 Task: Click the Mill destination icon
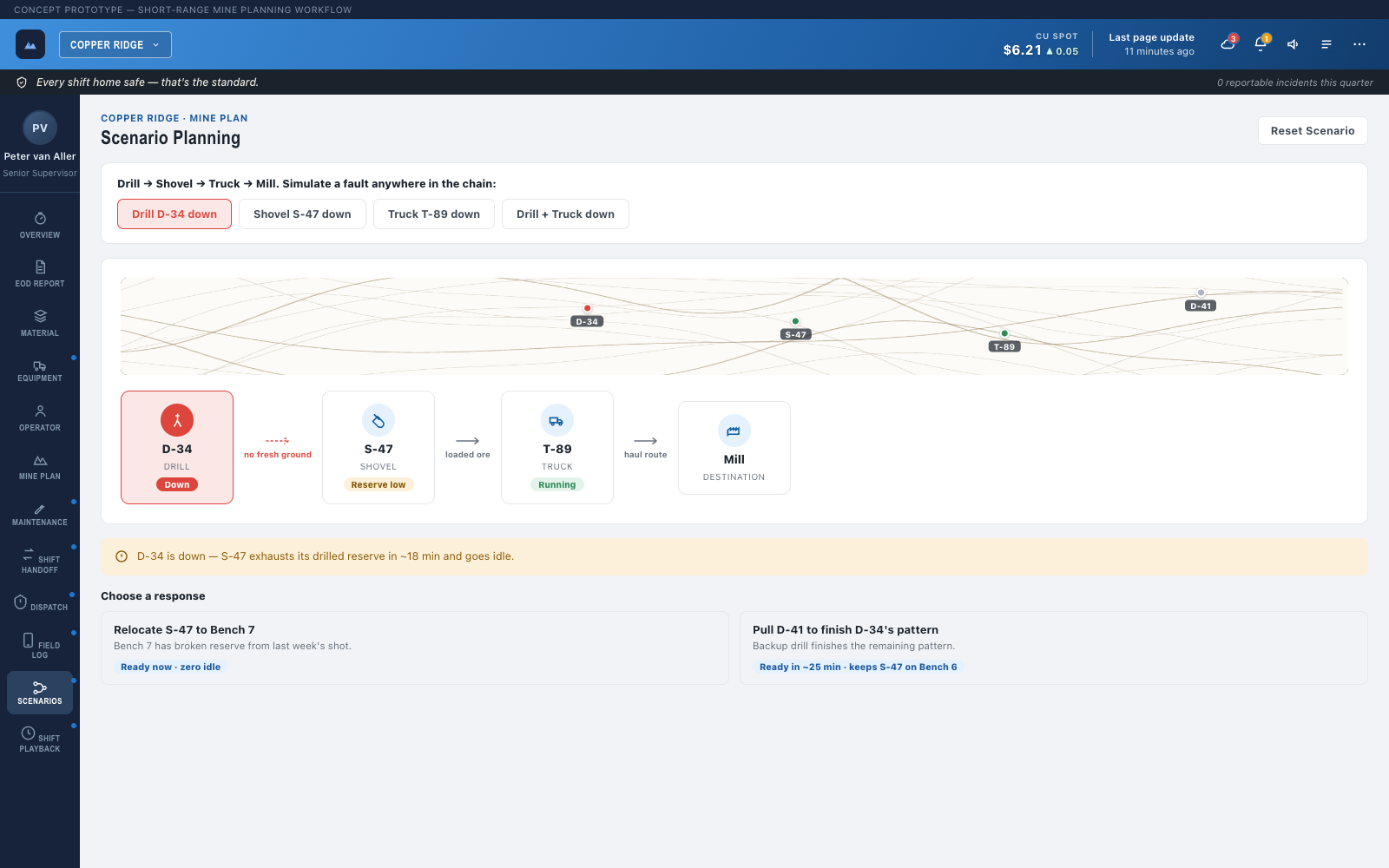pyautogui.click(x=734, y=431)
